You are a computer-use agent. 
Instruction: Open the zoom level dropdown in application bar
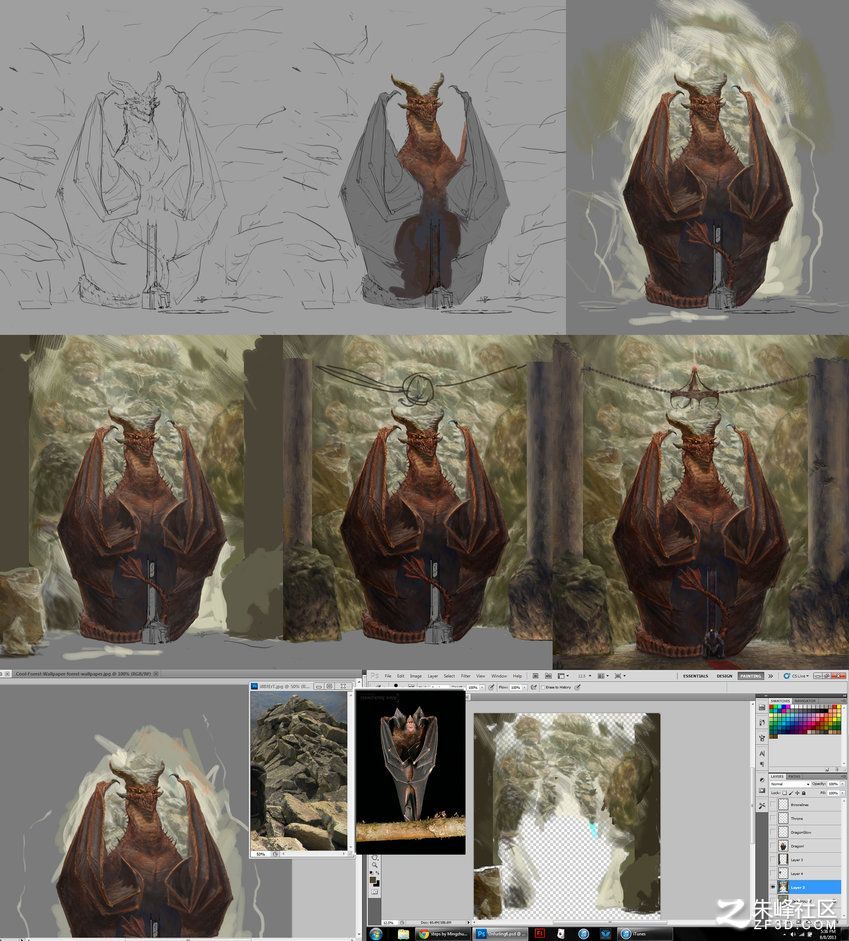click(584, 676)
